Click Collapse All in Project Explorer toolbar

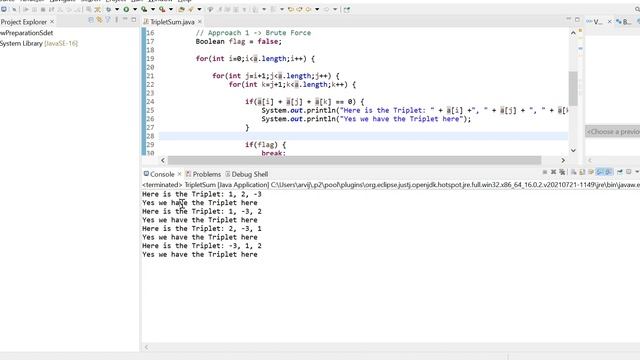(x=91, y=20)
